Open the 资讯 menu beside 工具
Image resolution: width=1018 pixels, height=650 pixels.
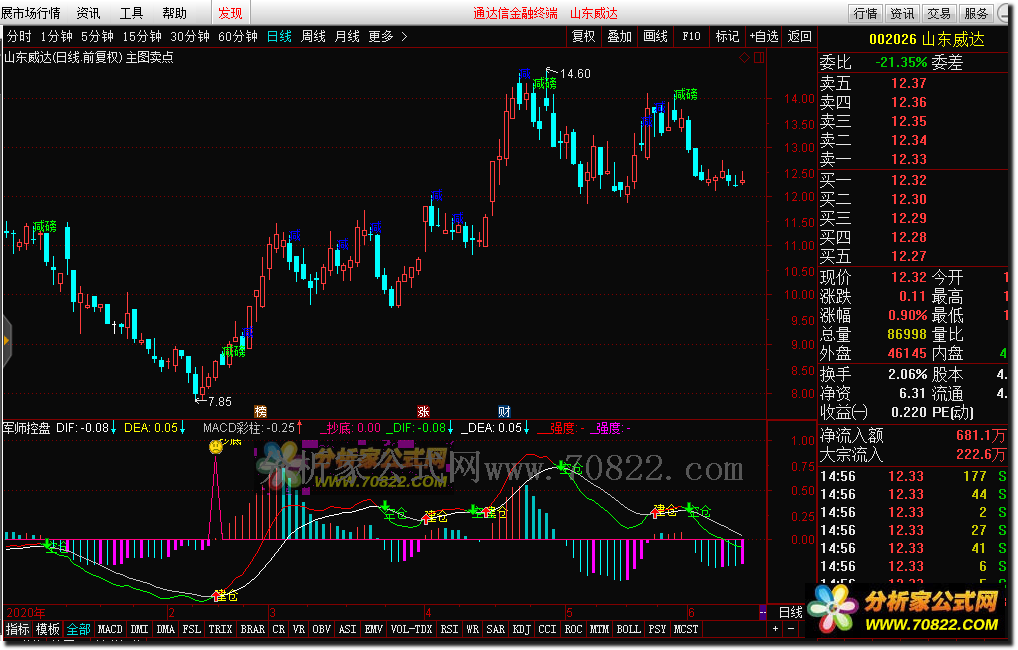pos(88,12)
